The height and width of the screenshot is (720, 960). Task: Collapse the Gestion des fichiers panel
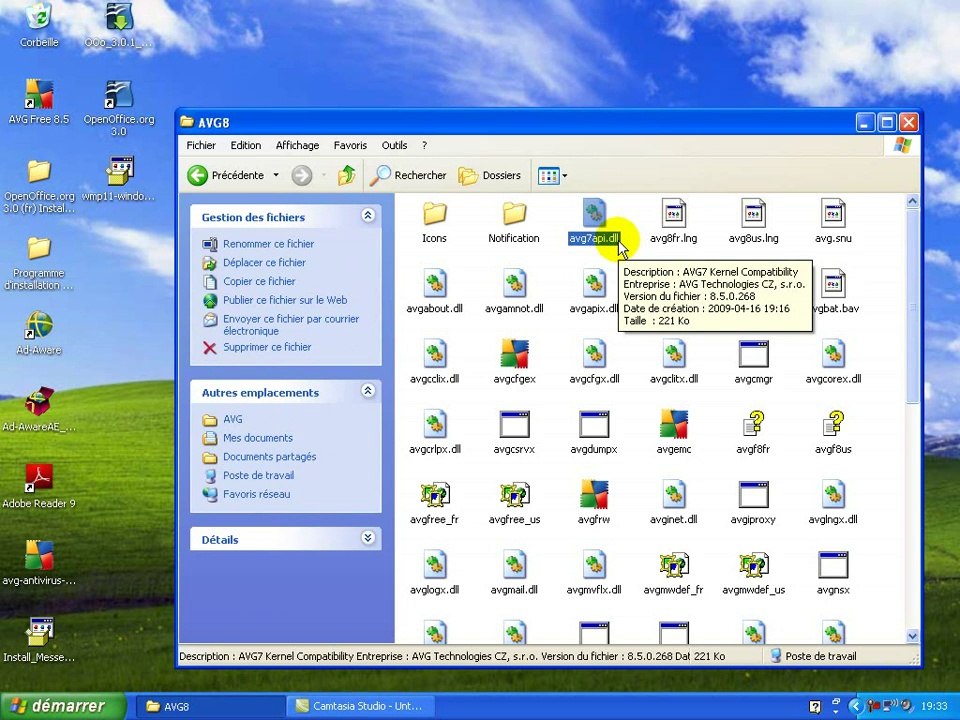click(368, 216)
